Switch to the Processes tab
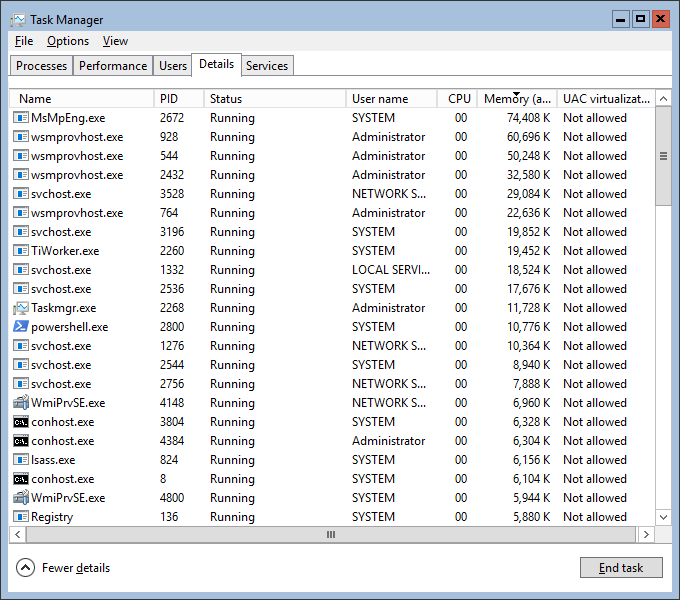Image resolution: width=680 pixels, height=600 pixels. 41,65
